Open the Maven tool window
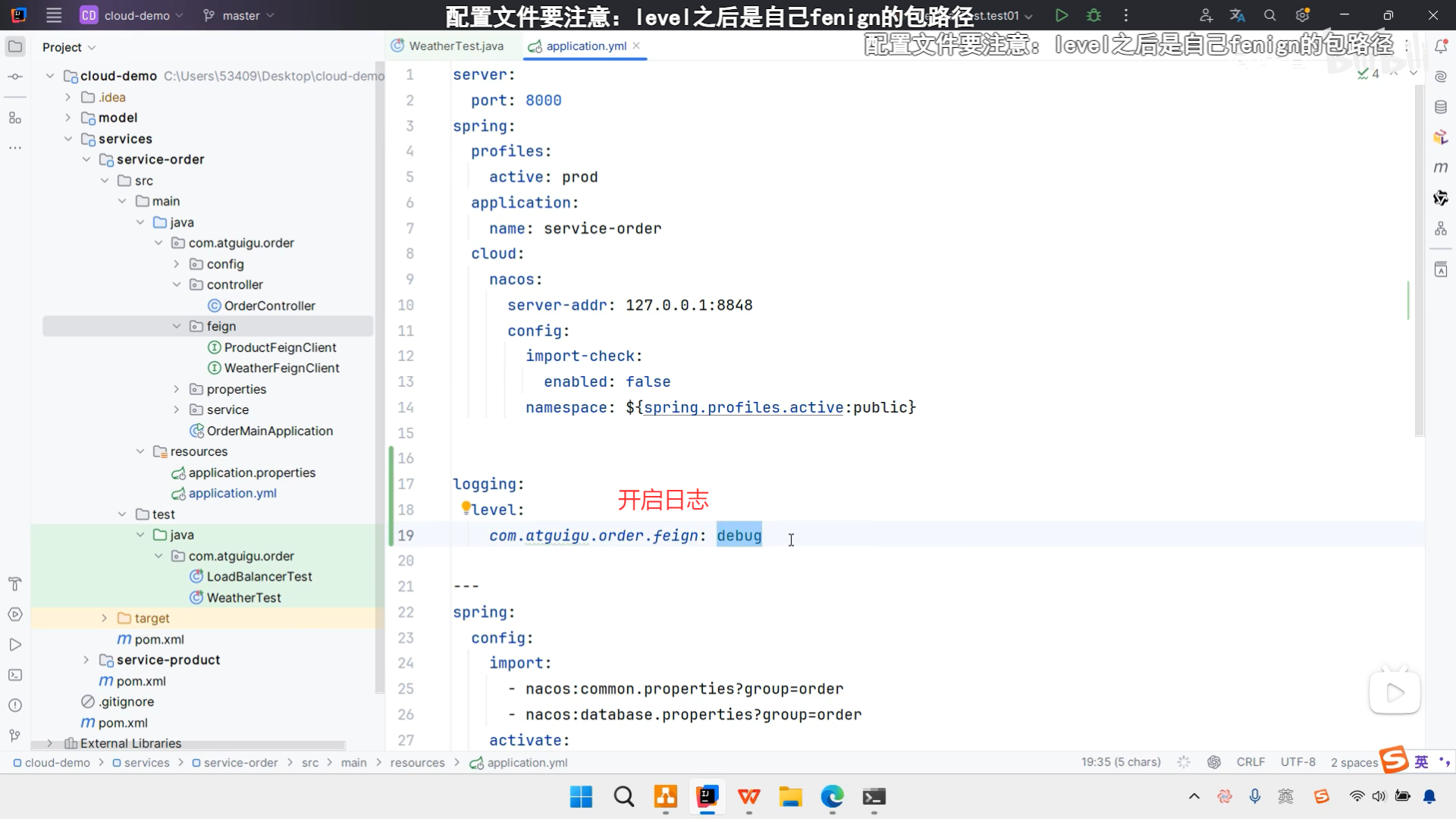The image size is (1456, 819). coord(1442,168)
